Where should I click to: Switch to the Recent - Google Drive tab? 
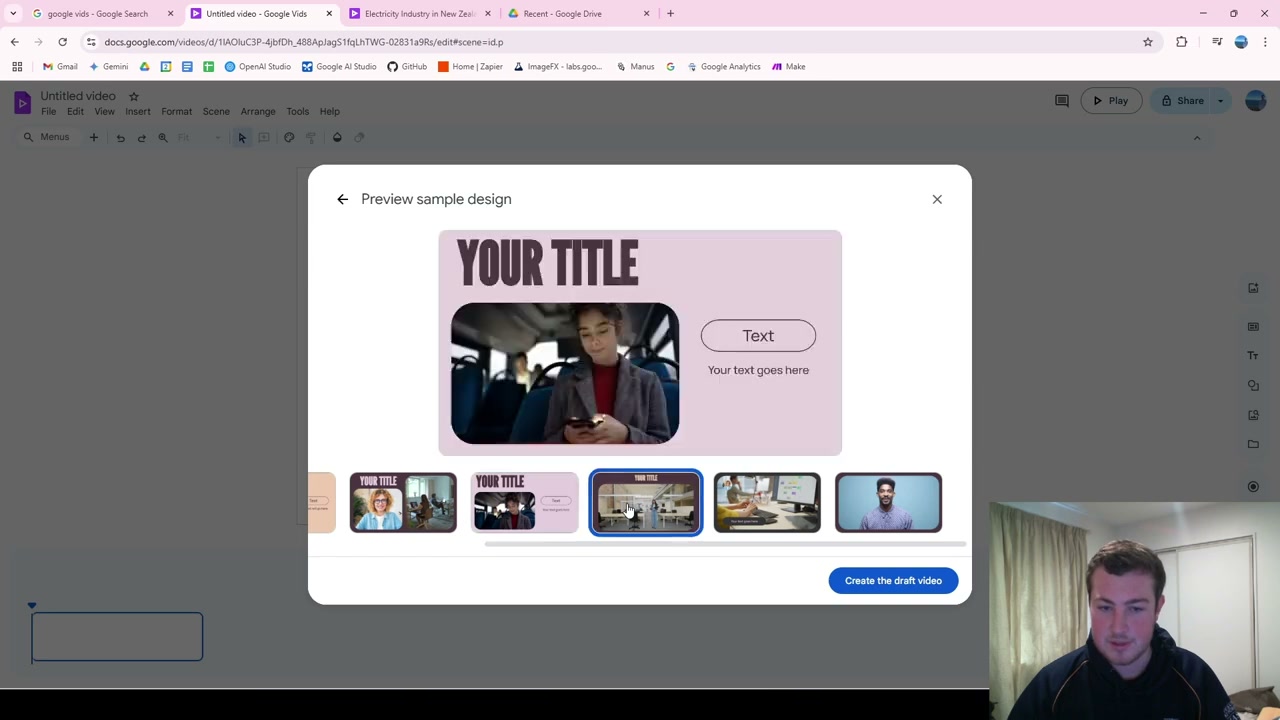[x=577, y=14]
